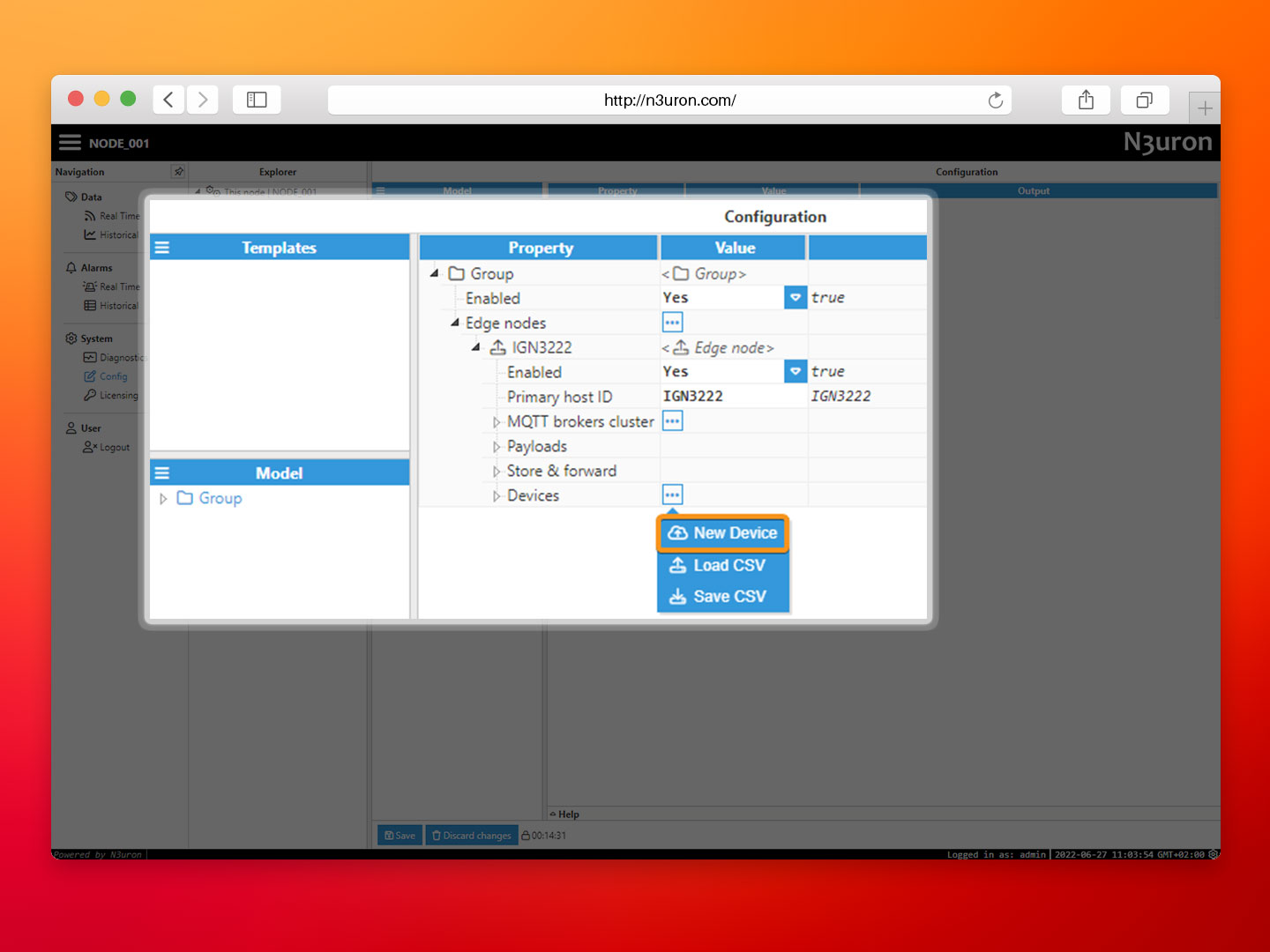Log out via the Logout item
Image resolution: width=1270 pixels, height=952 pixels.
coord(107,448)
